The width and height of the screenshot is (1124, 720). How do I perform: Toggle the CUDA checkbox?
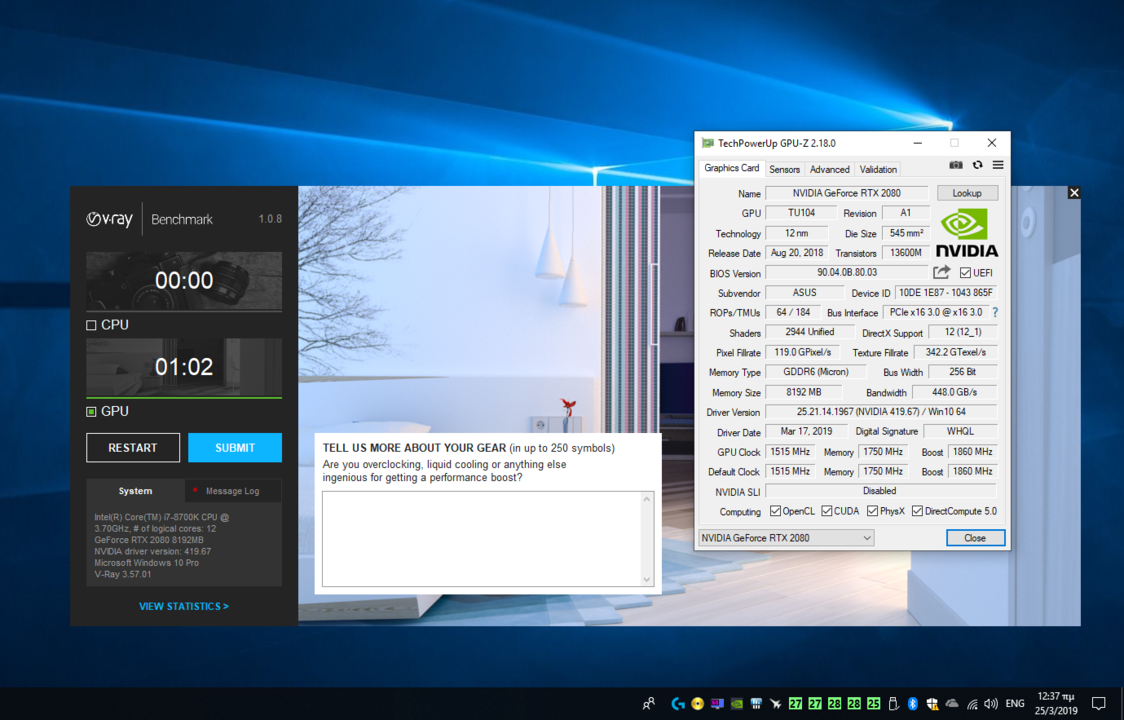[x=827, y=511]
